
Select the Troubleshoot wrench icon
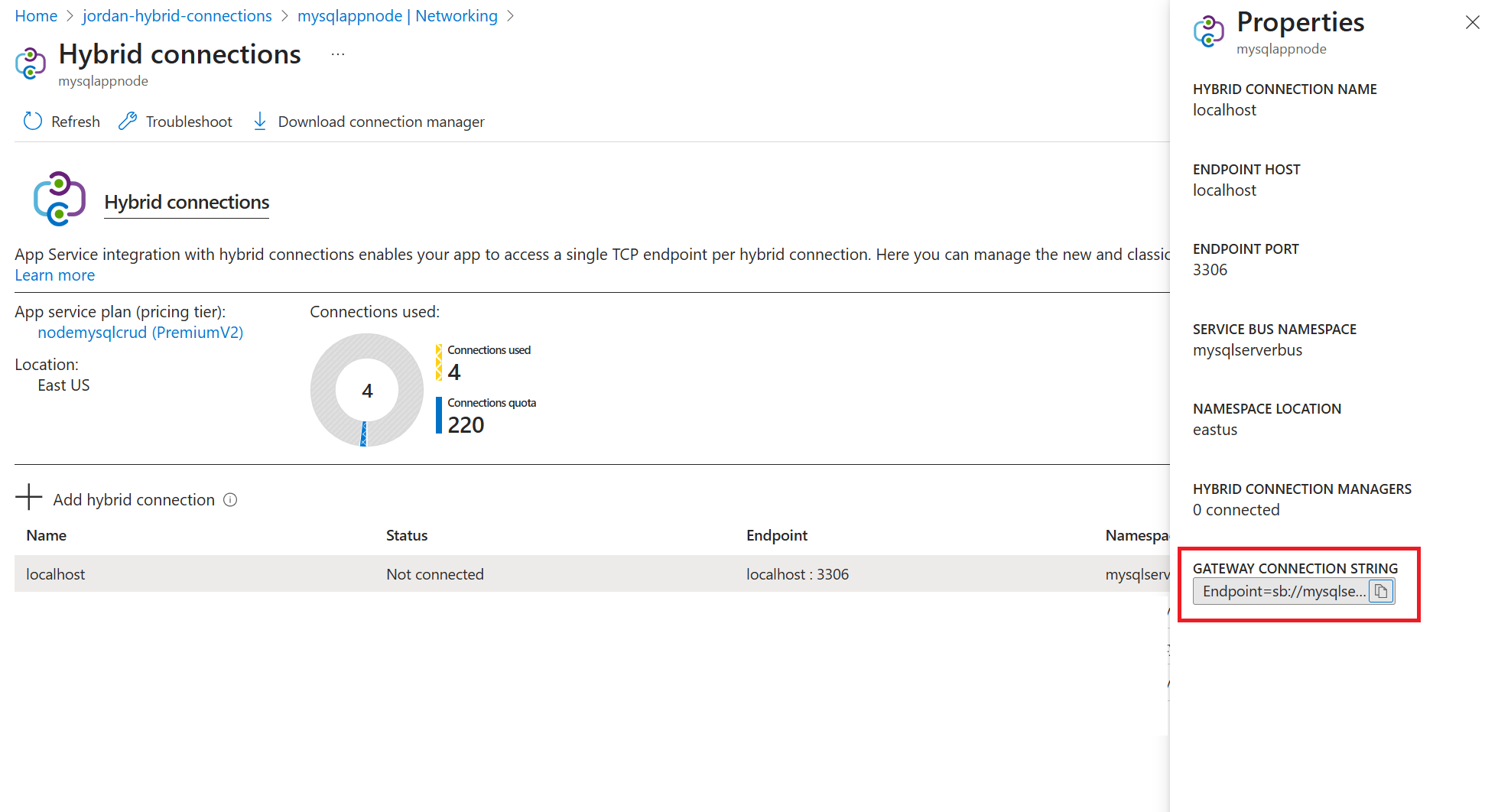pos(128,121)
